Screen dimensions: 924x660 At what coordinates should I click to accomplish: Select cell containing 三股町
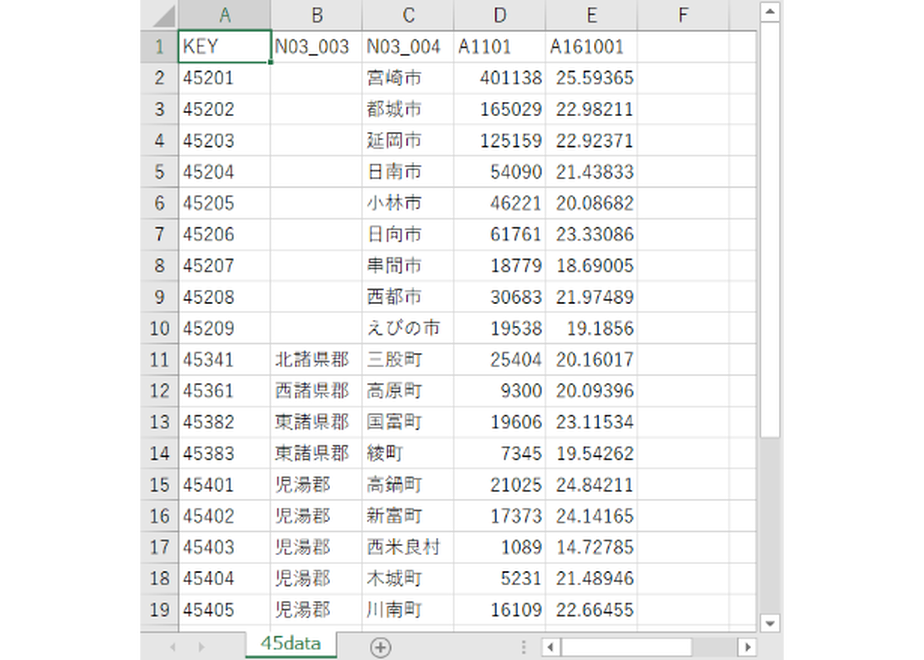pyautogui.click(x=408, y=359)
